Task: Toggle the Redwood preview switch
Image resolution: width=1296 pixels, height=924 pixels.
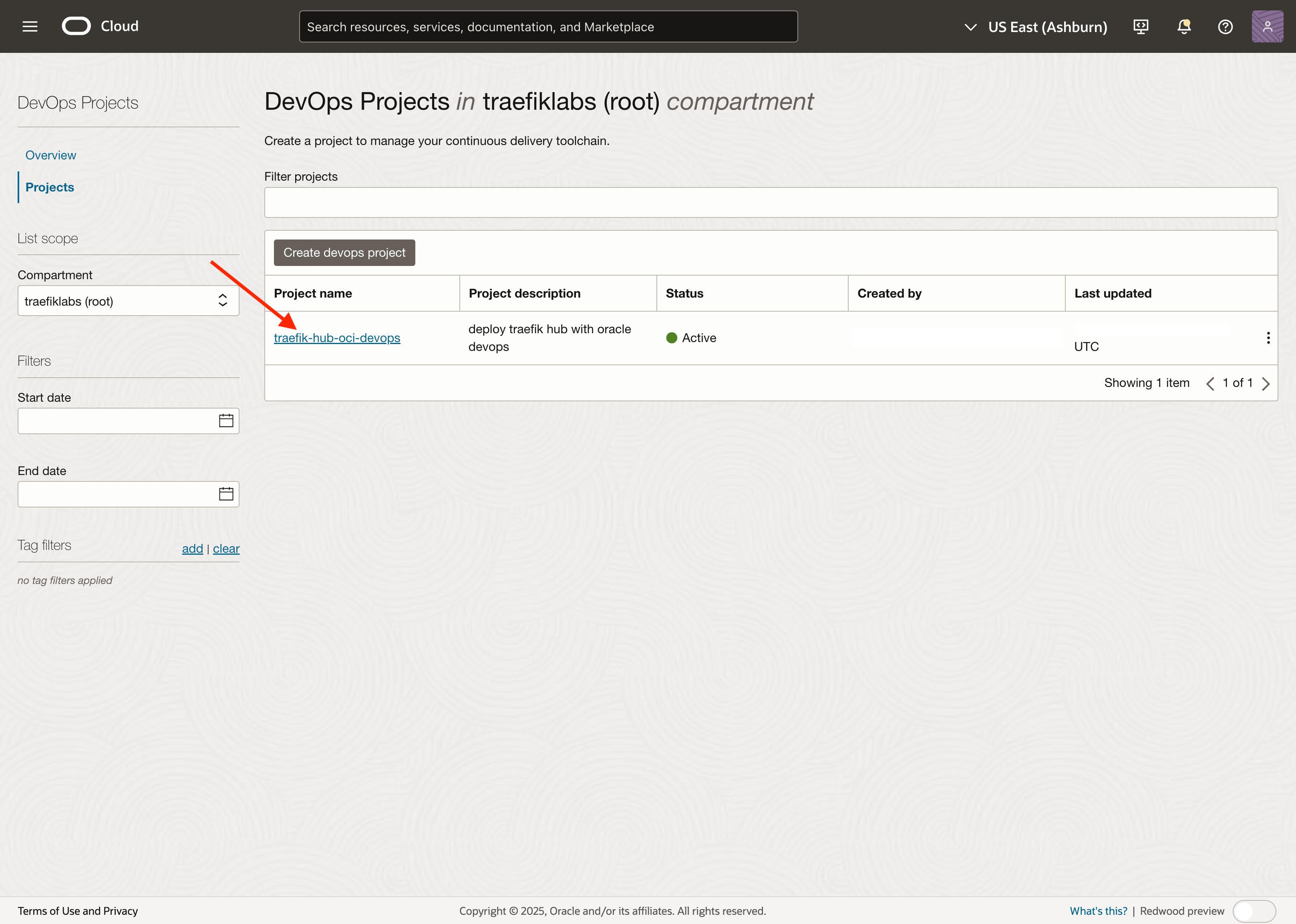Action: 1254,911
